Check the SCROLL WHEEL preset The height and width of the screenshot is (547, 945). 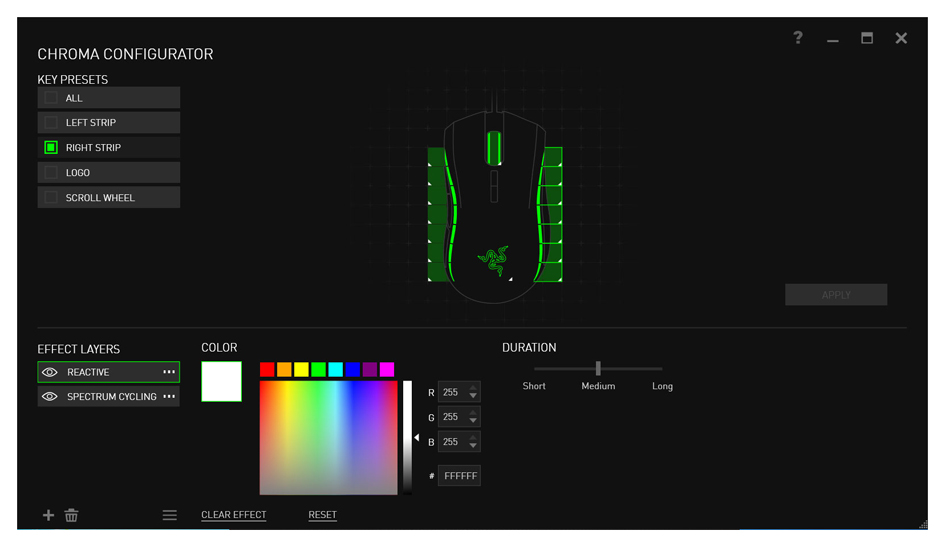point(51,198)
